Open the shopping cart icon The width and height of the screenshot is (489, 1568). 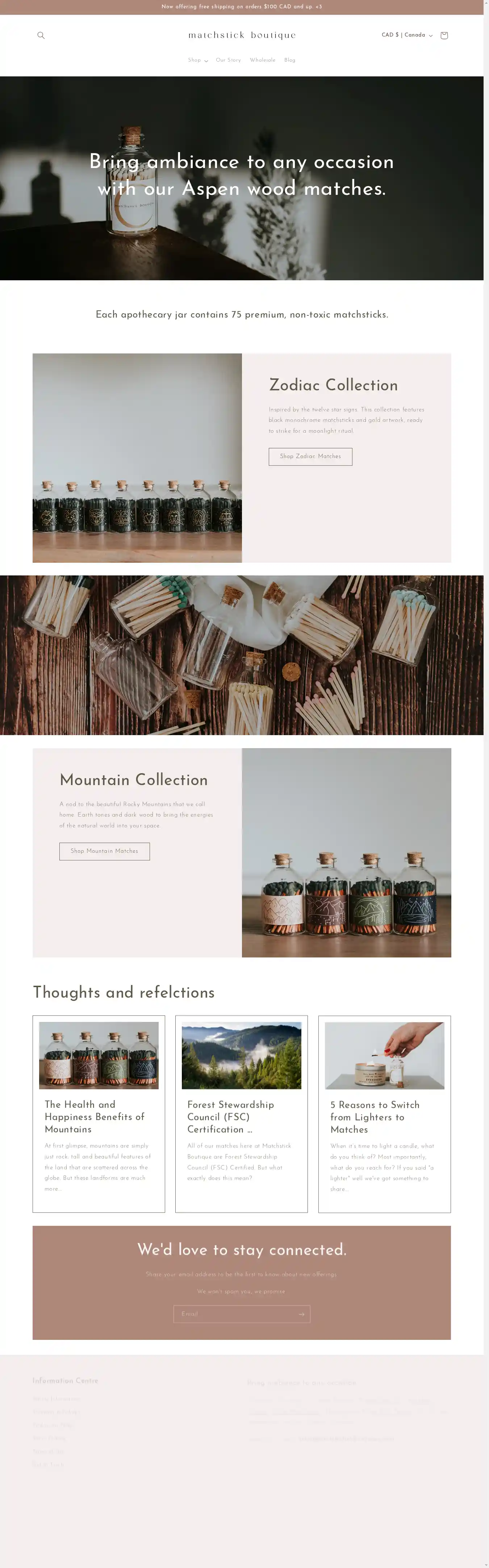click(444, 35)
